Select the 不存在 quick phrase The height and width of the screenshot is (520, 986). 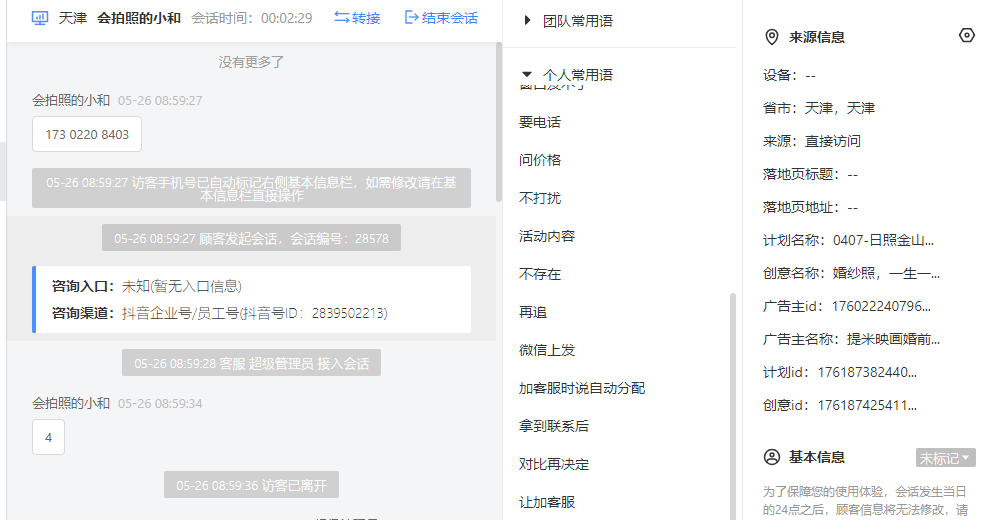(540, 274)
